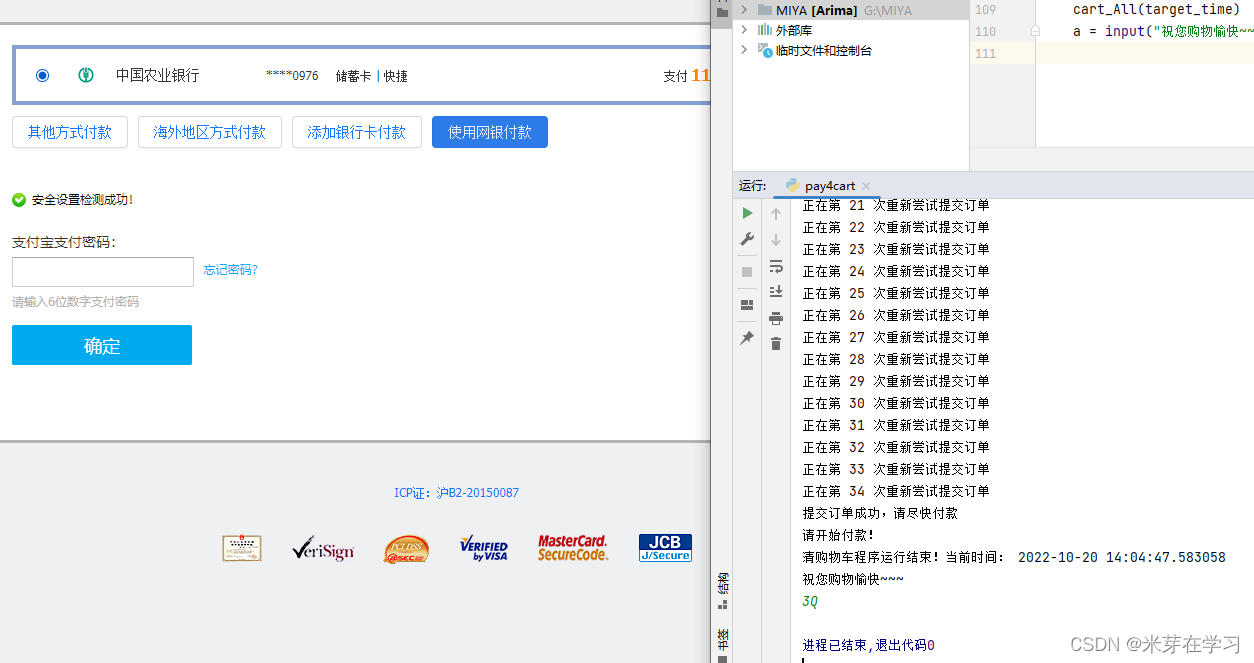Click console line 请开始付款！
Screen dimensions: 1254x663
coord(838,535)
